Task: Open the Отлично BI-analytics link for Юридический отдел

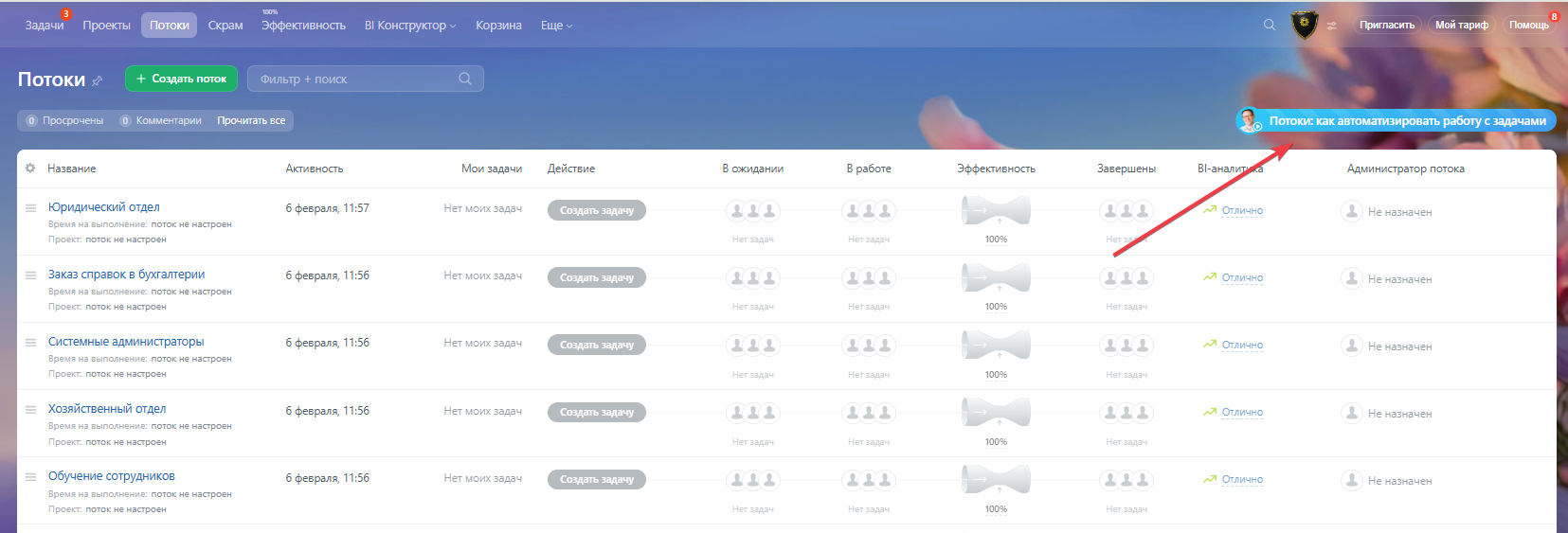Action: [1242, 210]
